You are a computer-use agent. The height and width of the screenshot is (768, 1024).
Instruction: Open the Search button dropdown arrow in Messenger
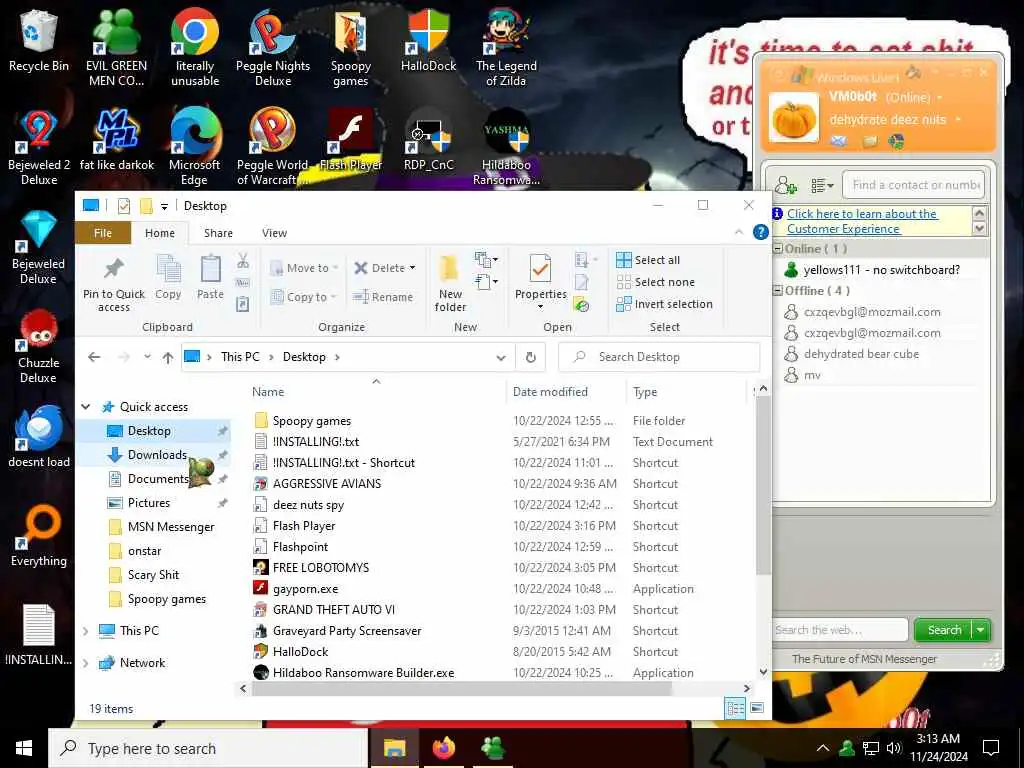coord(981,630)
